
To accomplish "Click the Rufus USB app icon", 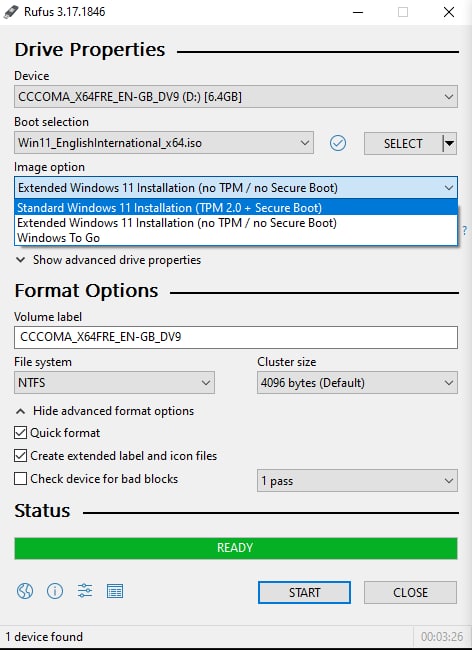I will tap(11, 12).
